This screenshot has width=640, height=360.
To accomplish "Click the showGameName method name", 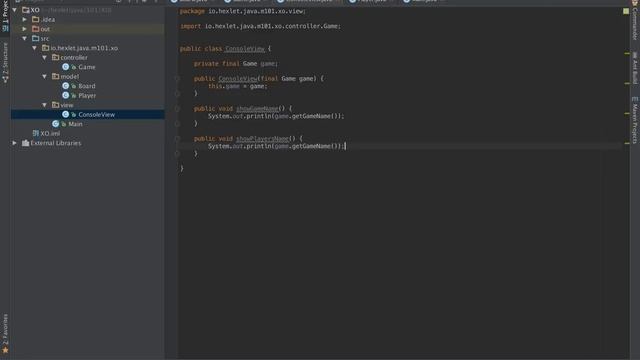I will pyautogui.click(x=257, y=109).
